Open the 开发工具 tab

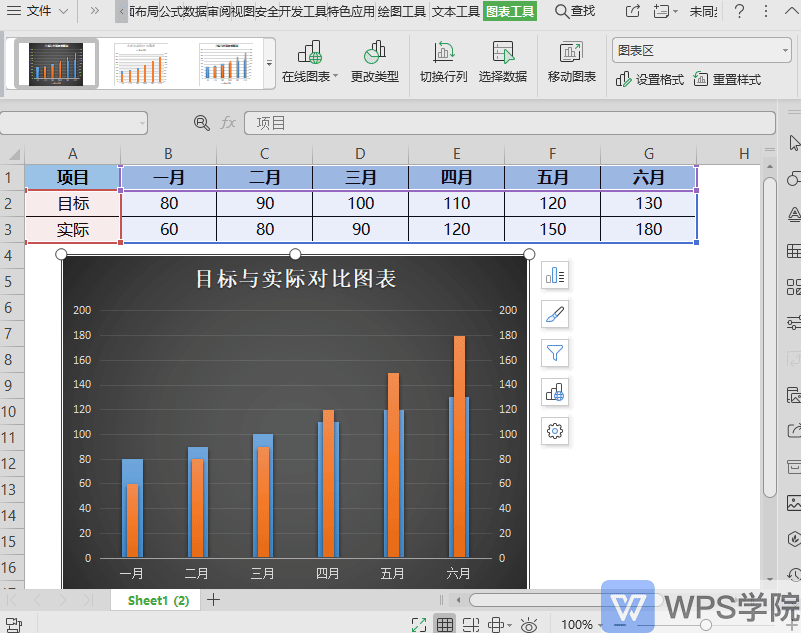pos(302,11)
